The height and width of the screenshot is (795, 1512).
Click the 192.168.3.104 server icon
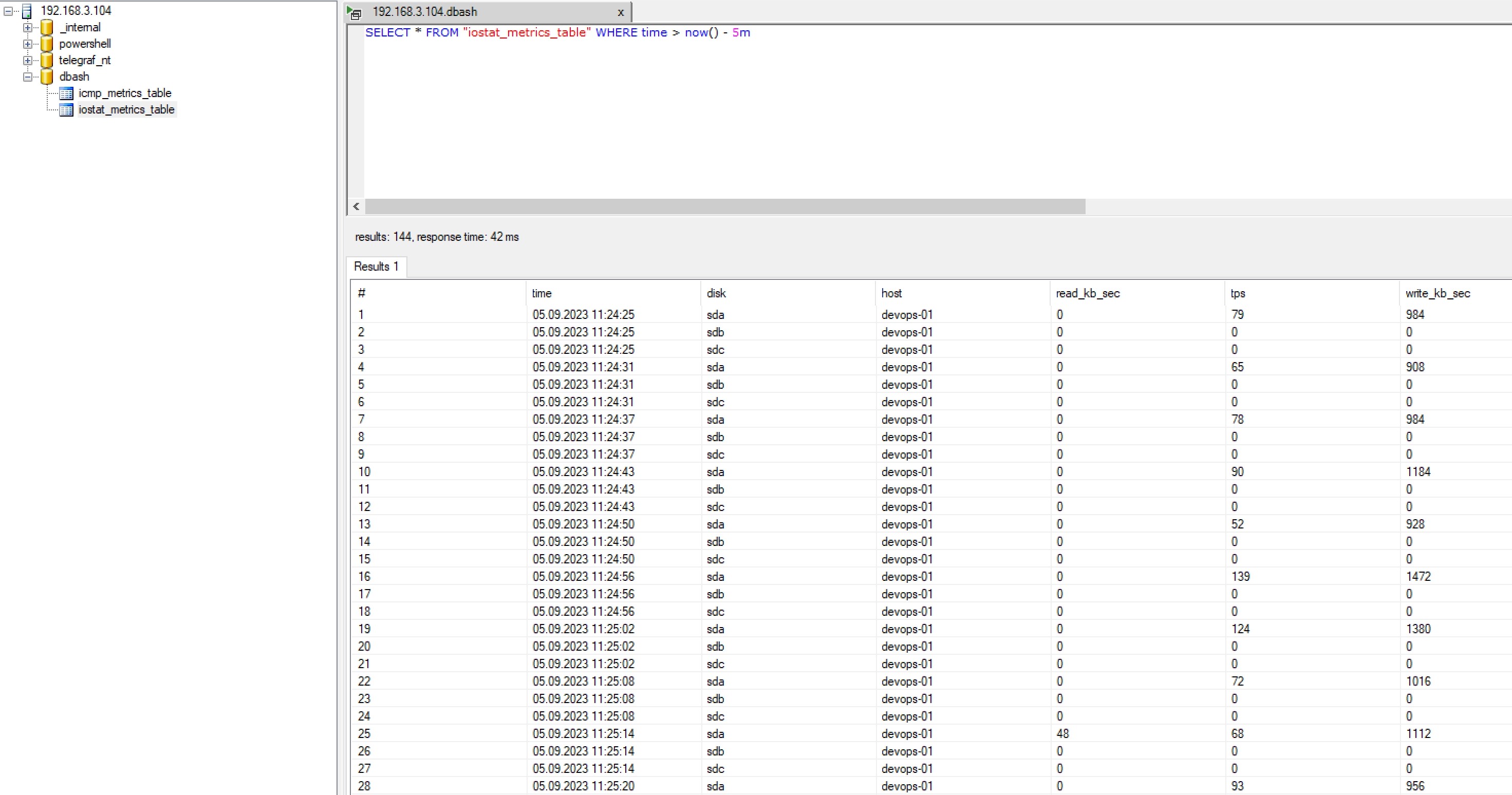26,11
